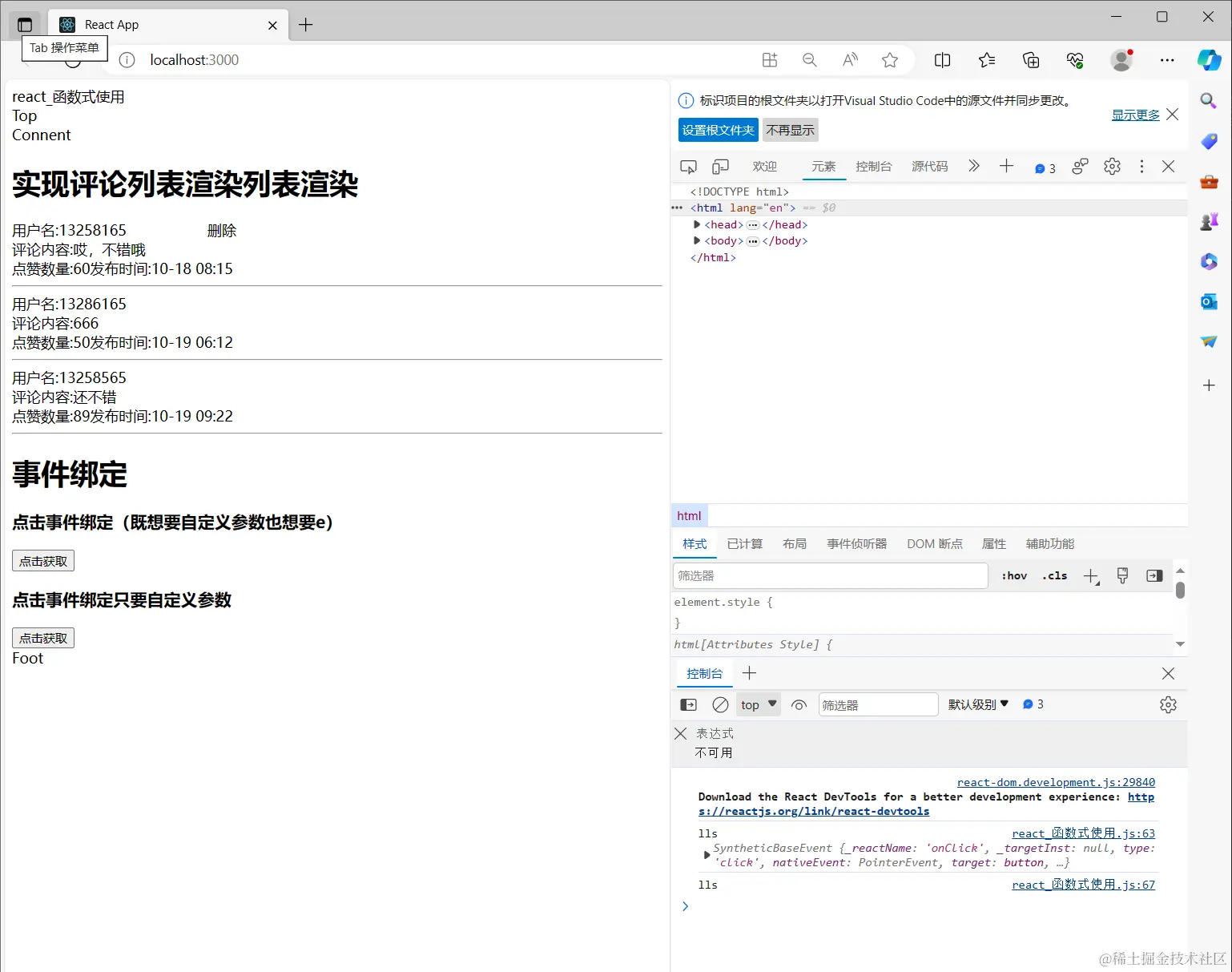Viewport: 1232px width, 972px height.
Task: Open a new browser tab with plus
Action: [x=305, y=25]
